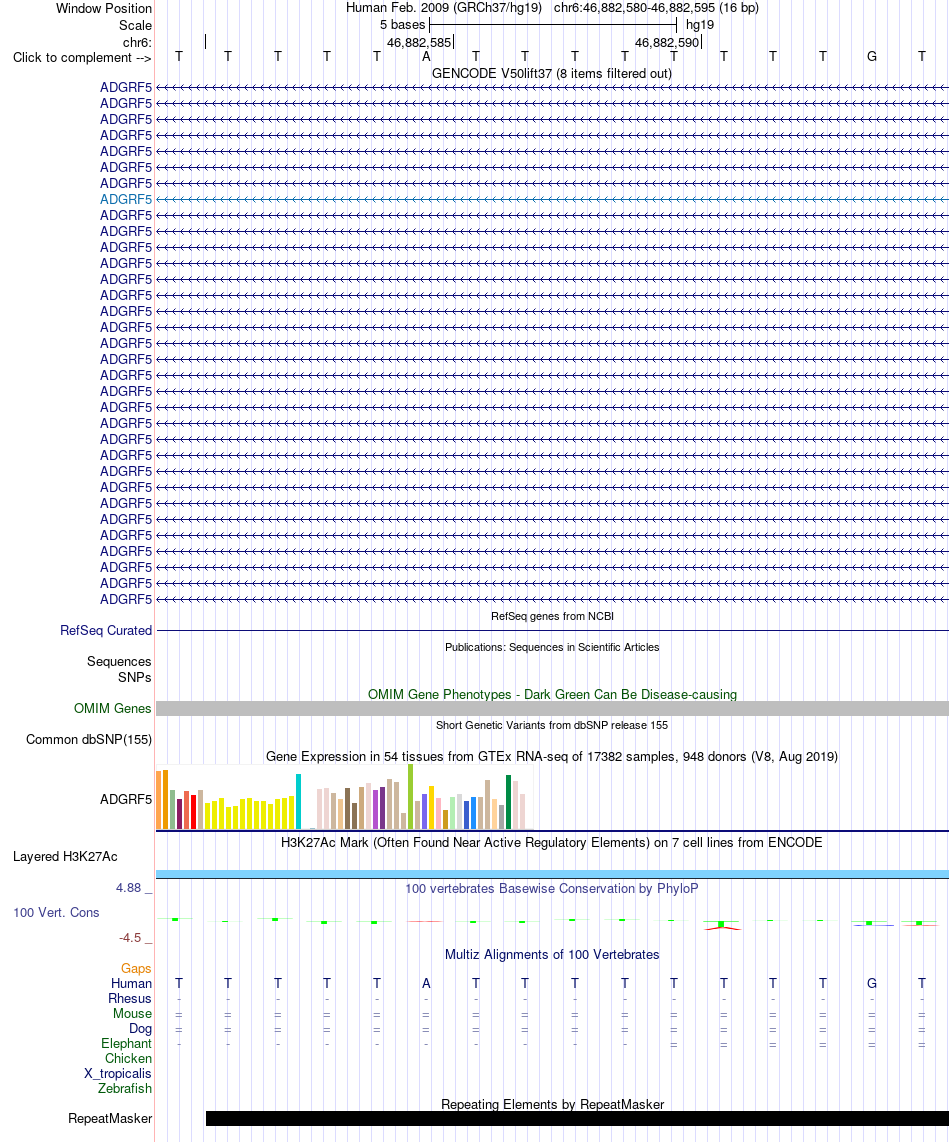The width and height of the screenshot is (950, 1142).
Task: Click the RefSeq Curated track label
Action: click(x=106, y=631)
